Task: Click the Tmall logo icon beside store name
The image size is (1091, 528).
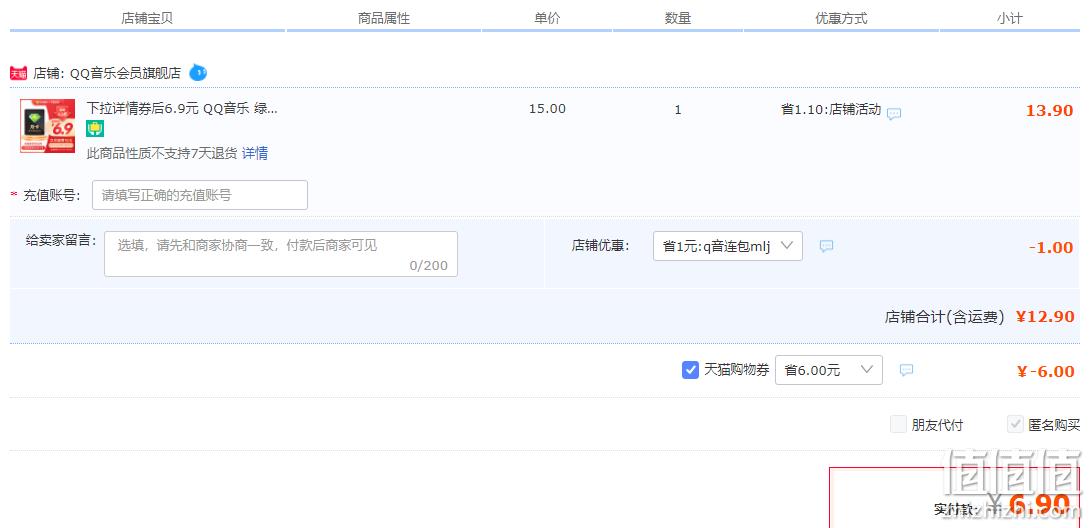Action: pos(18,73)
